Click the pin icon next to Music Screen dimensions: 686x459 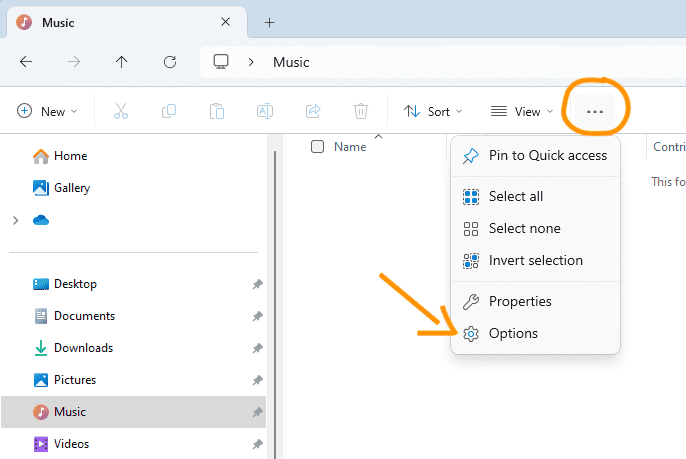pos(257,412)
